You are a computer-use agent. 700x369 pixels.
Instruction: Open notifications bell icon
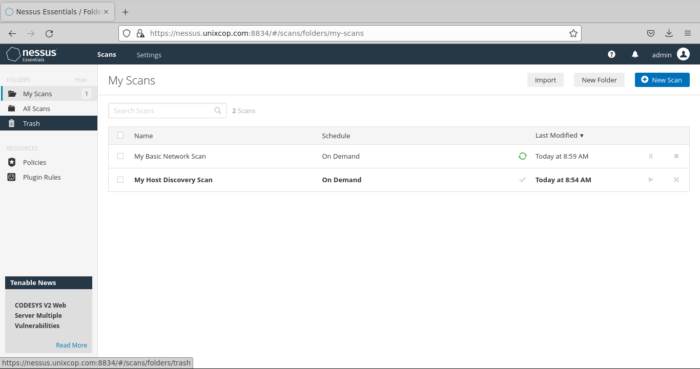pos(635,54)
